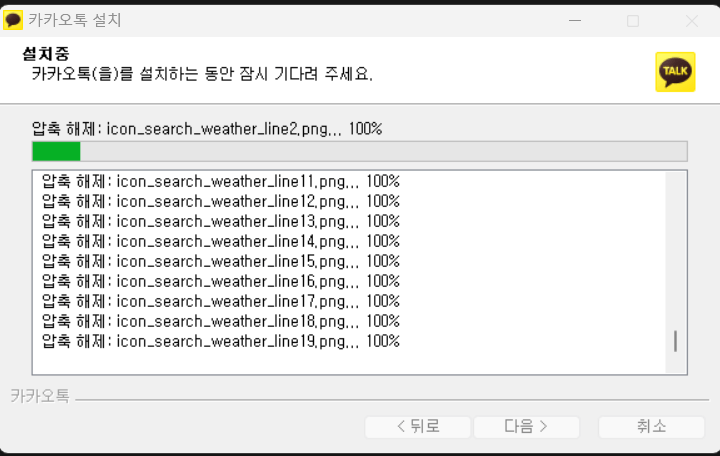This screenshot has height=456, width=720.
Task: Click the 카카오톡 설치 window title text
Action: pyautogui.click(x=75, y=20)
